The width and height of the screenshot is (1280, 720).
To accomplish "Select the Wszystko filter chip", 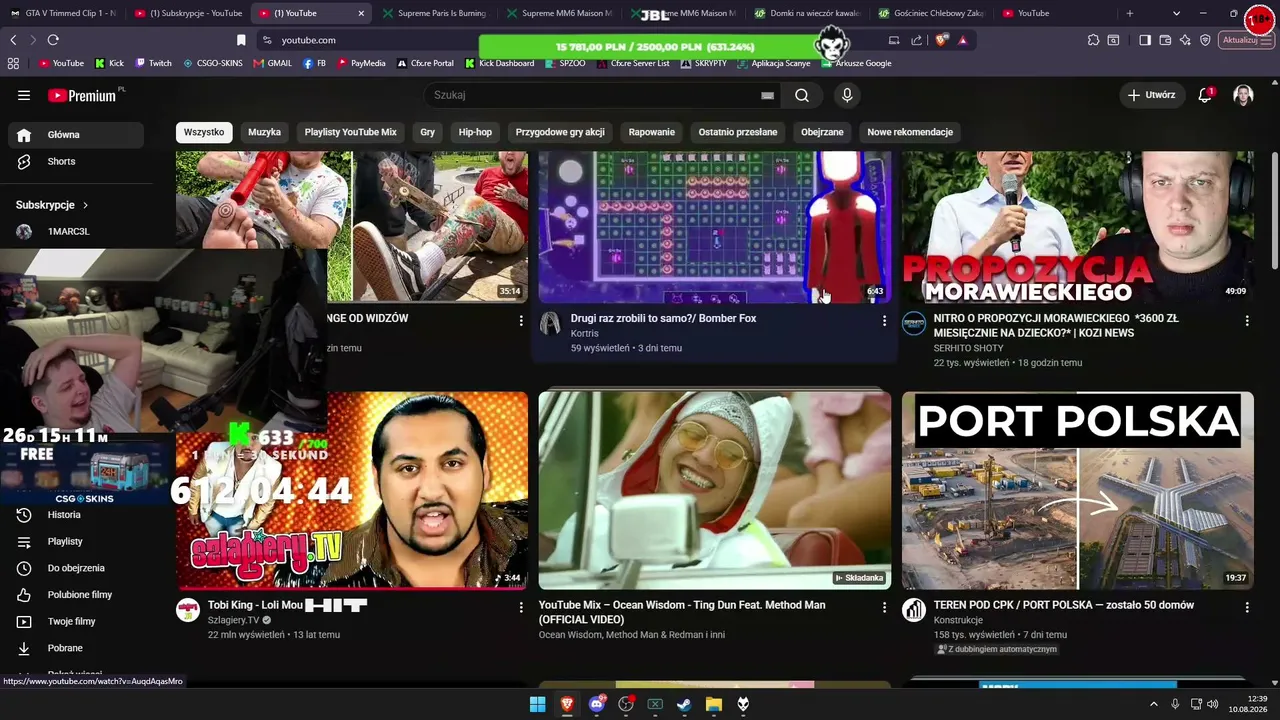I will [204, 132].
